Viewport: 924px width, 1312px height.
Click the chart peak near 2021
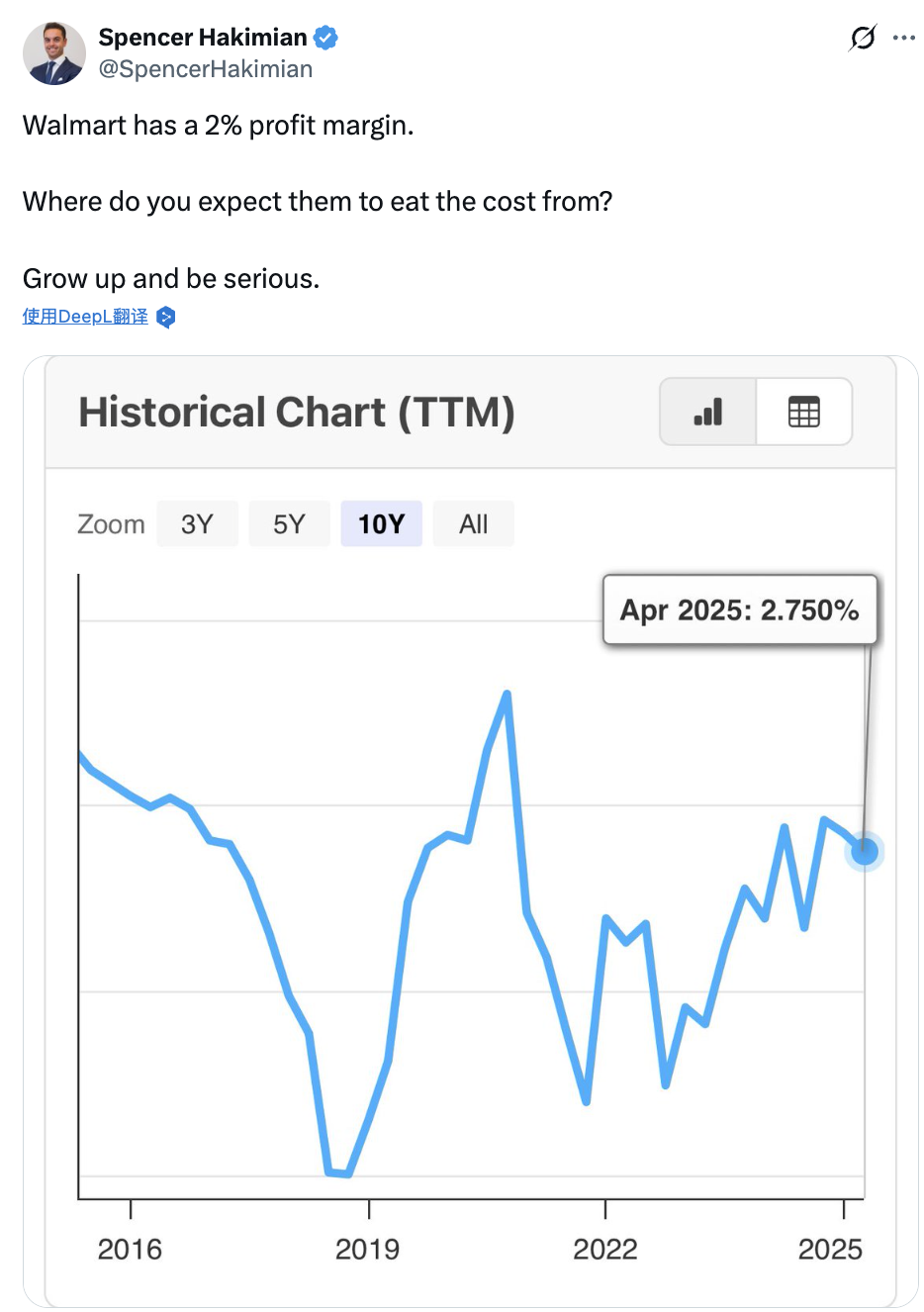[507, 695]
